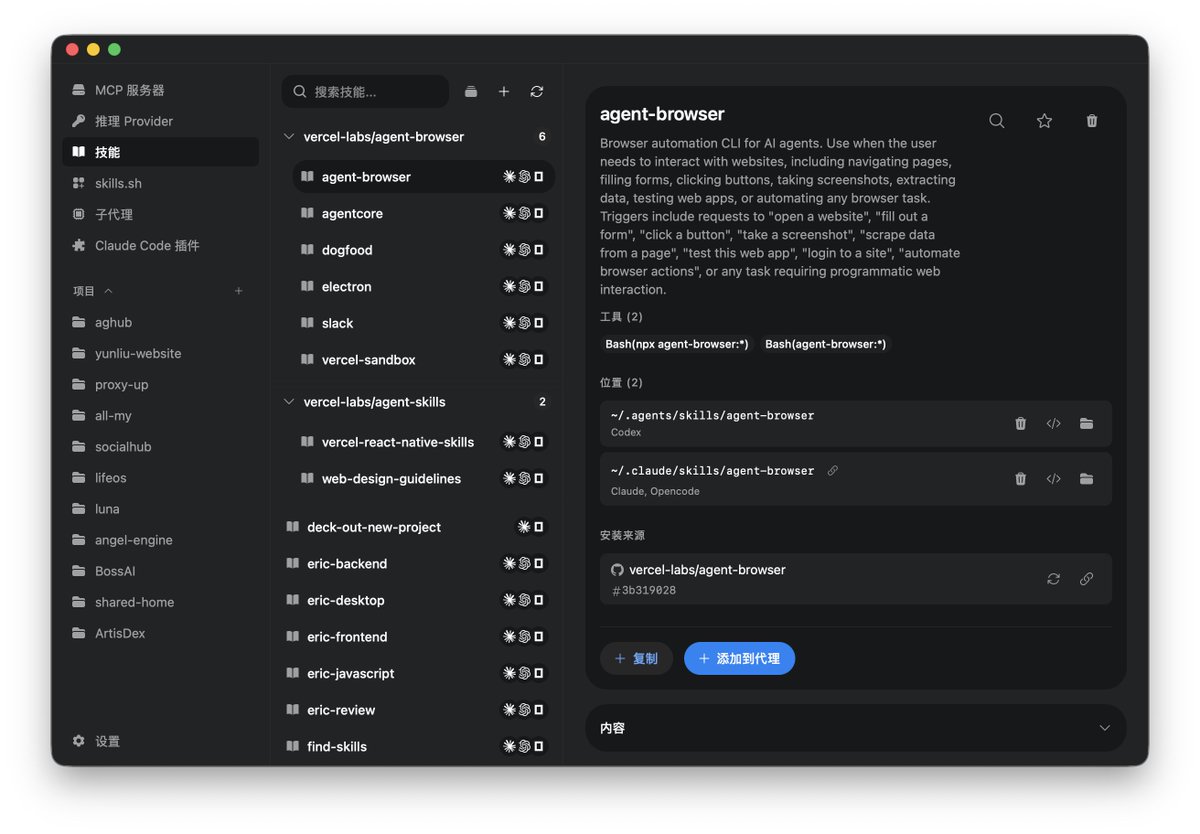Open 子代理 in the sidebar
The width and height of the screenshot is (1200, 834).
(x=160, y=214)
